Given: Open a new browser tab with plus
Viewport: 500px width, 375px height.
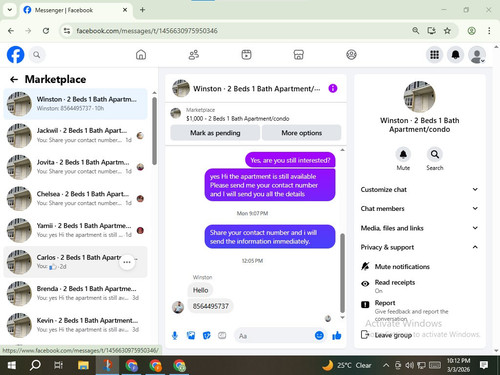Looking at the screenshot, I should tap(142, 10).
